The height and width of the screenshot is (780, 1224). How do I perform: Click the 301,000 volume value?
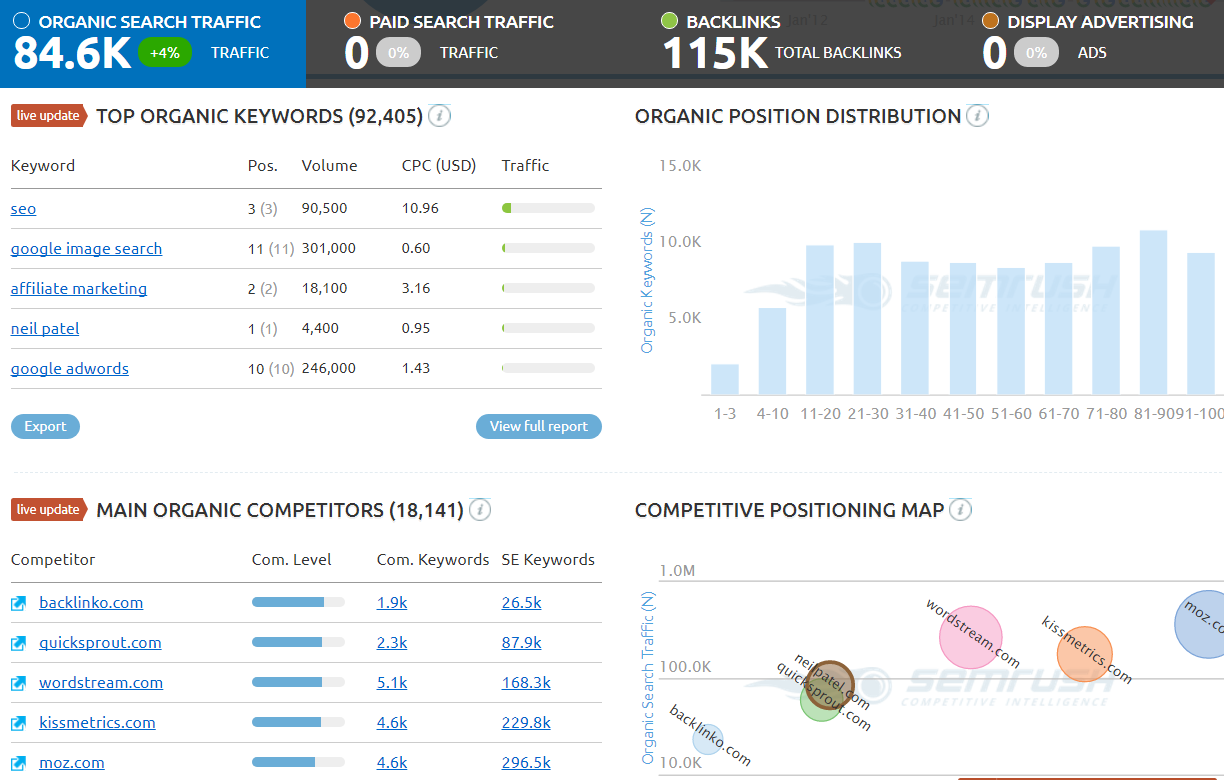click(x=329, y=249)
